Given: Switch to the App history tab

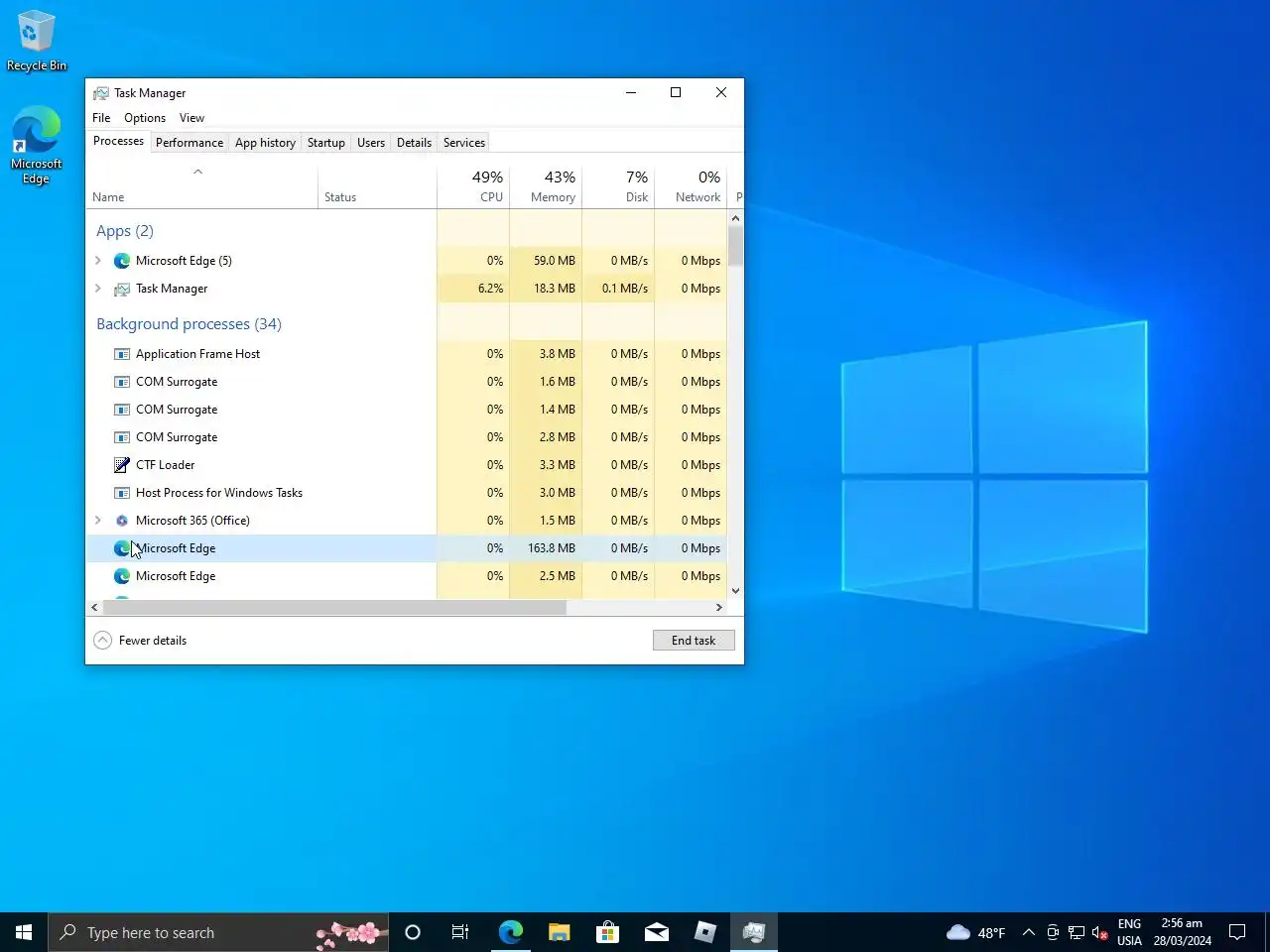Looking at the screenshot, I should (x=265, y=143).
